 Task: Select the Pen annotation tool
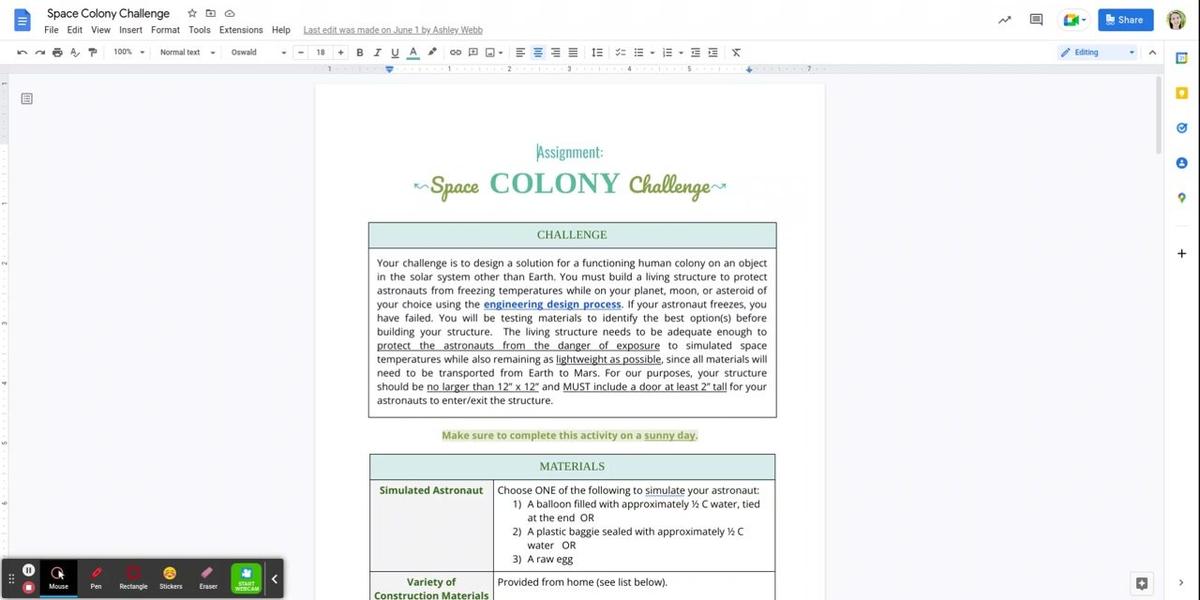(x=96, y=577)
